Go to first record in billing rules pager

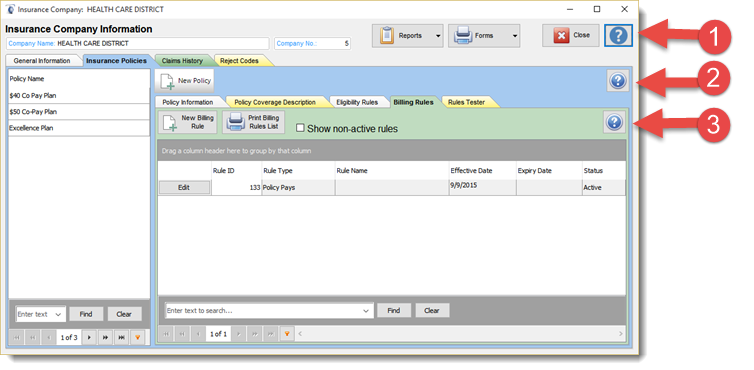click(x=166, y=333)
